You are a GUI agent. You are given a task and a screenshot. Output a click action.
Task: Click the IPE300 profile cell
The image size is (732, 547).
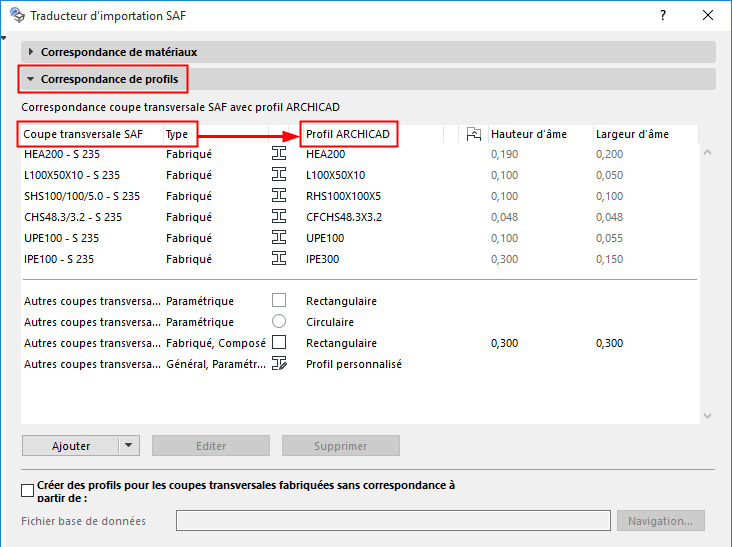pos(323,259)
